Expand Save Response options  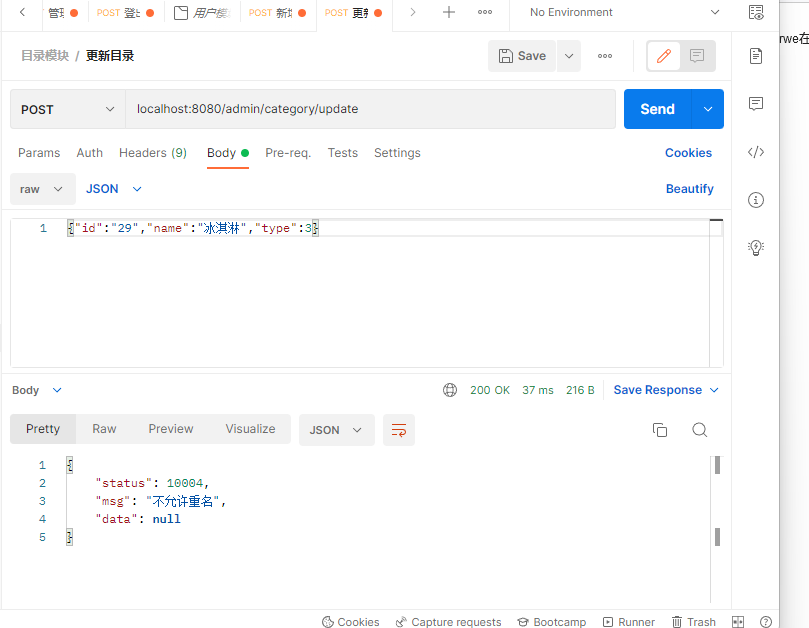(714, 390)
